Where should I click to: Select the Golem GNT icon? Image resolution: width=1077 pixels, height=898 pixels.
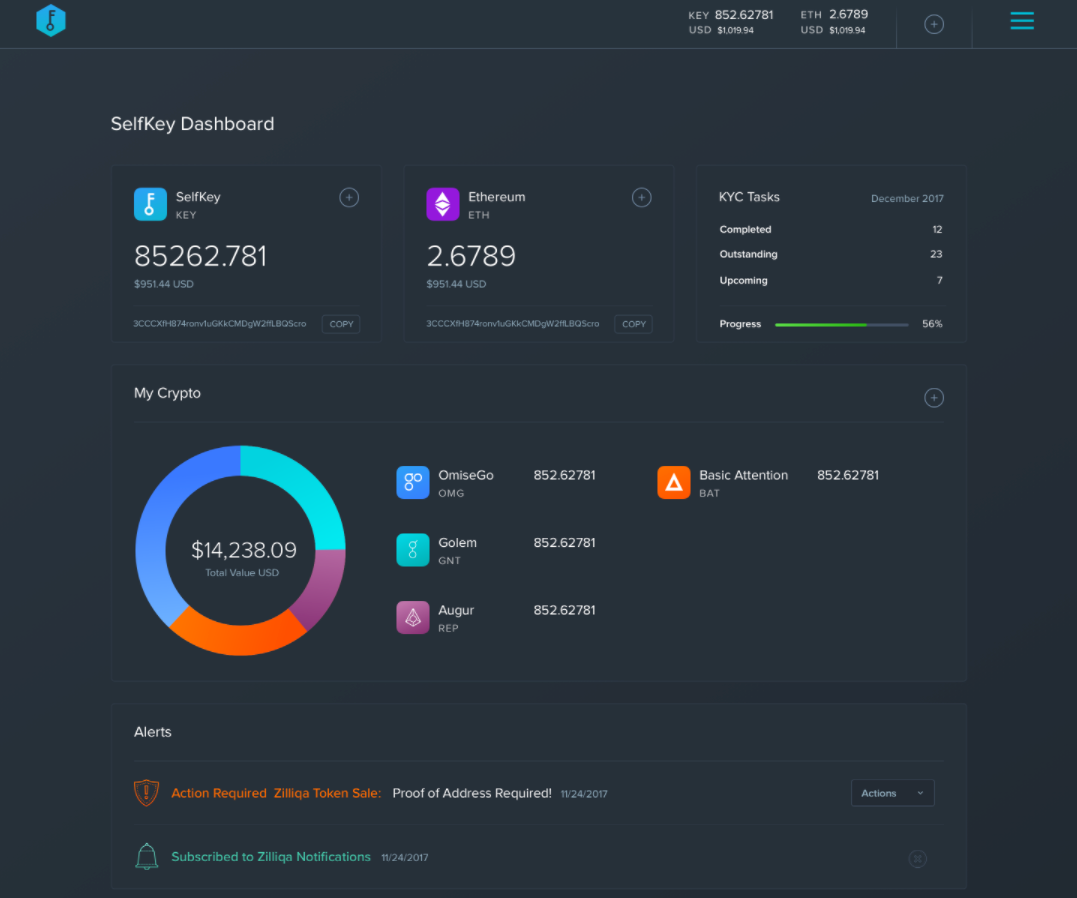[413, 550]
